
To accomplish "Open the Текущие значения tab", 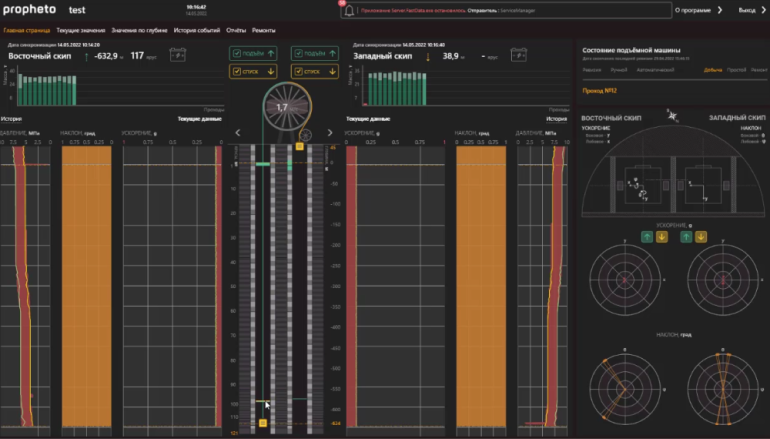I will click(x=81, y=30).
